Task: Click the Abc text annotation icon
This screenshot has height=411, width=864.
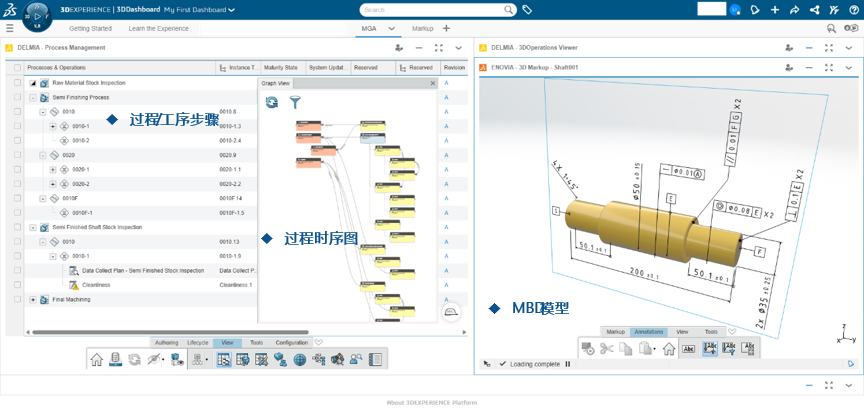Action: (688, 348)
